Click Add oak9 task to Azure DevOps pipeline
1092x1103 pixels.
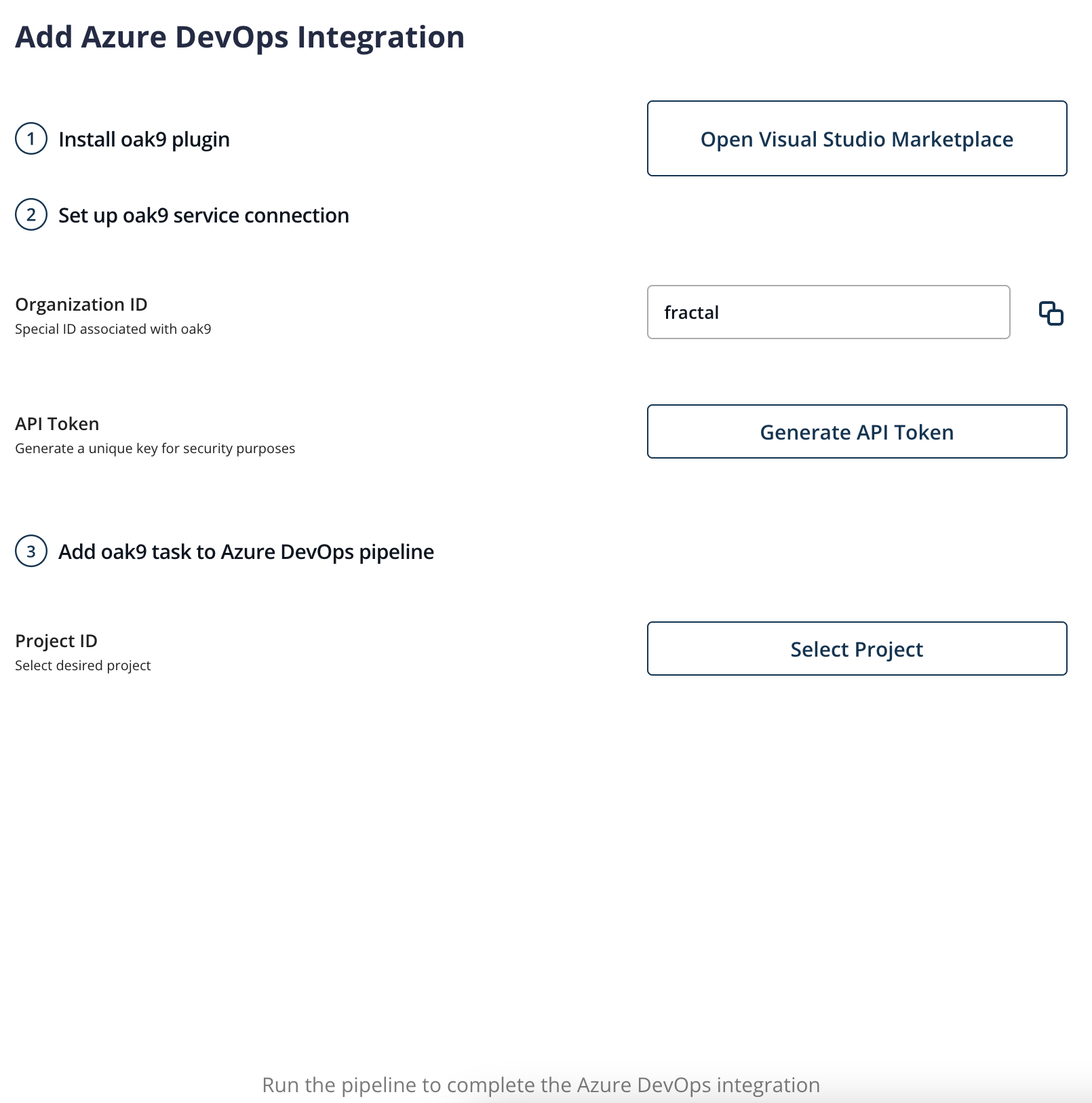246,552
